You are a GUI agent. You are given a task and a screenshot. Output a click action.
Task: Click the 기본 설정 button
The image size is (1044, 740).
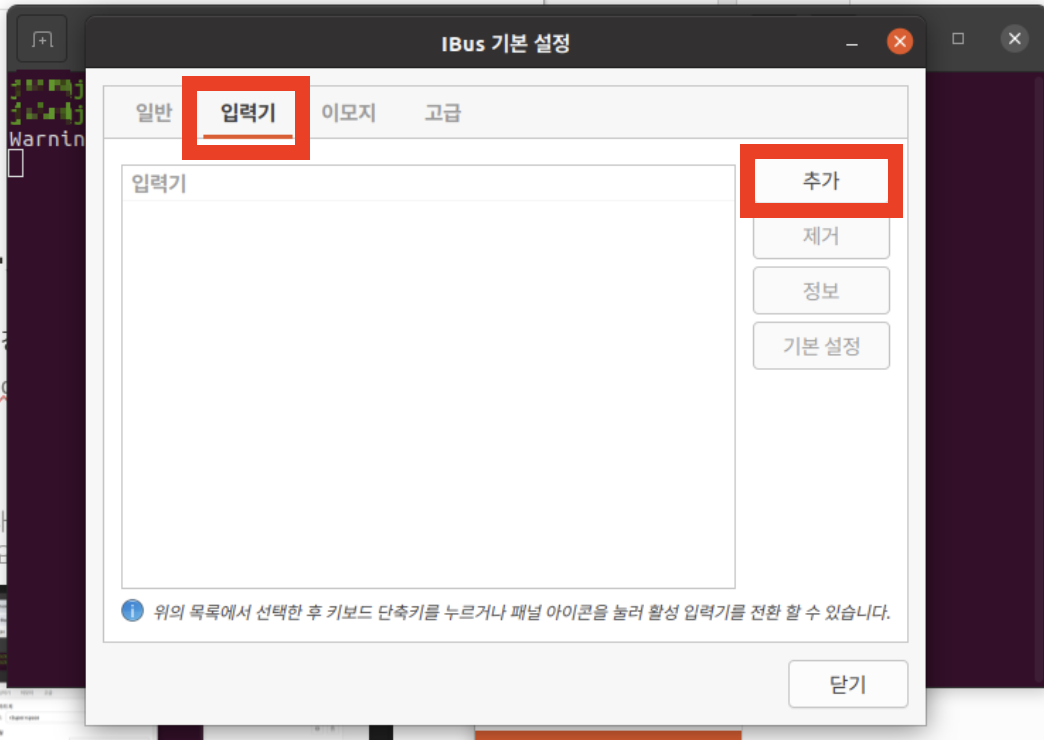[821, 346]
